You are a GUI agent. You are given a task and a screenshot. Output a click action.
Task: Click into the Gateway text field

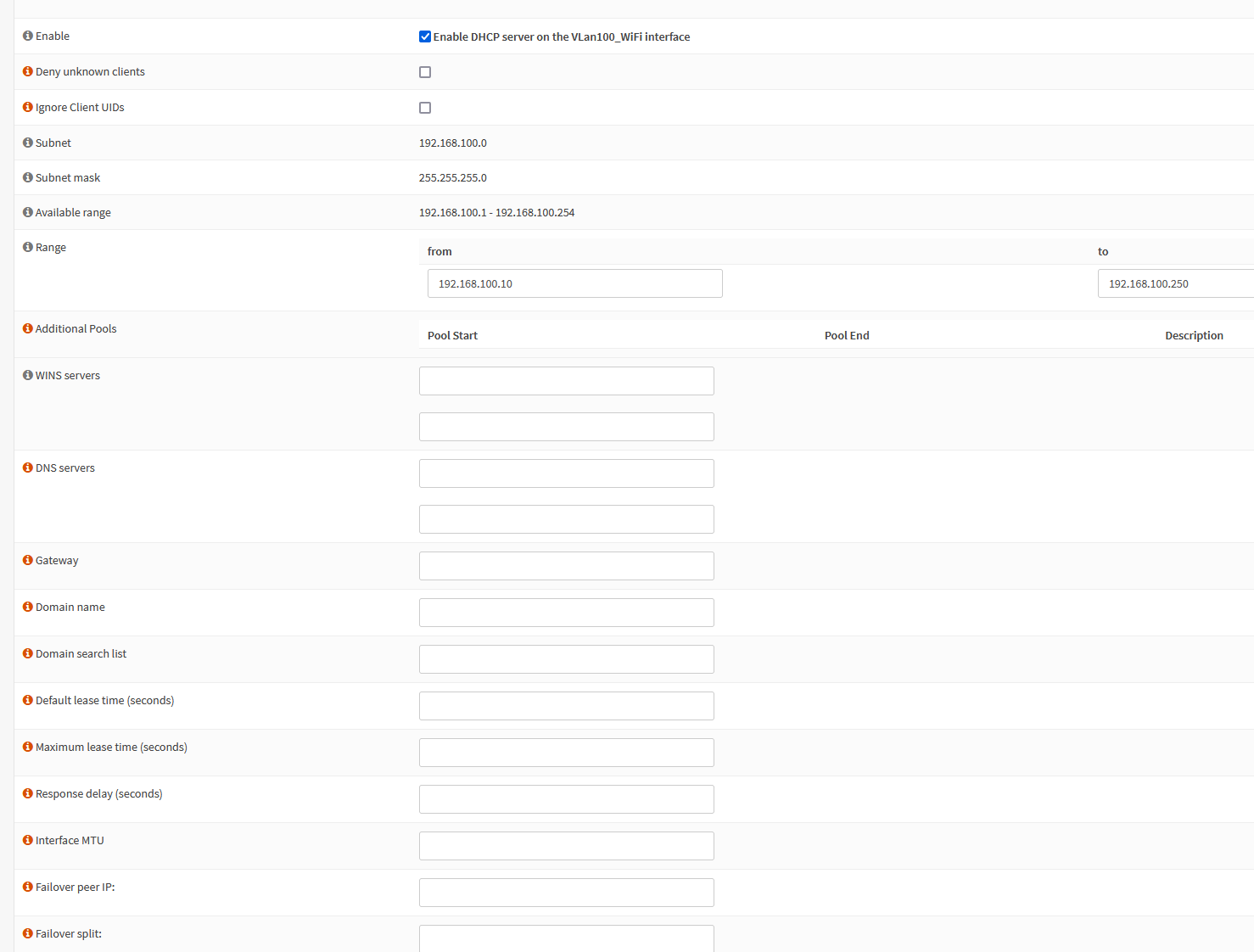tap(566, 566)
